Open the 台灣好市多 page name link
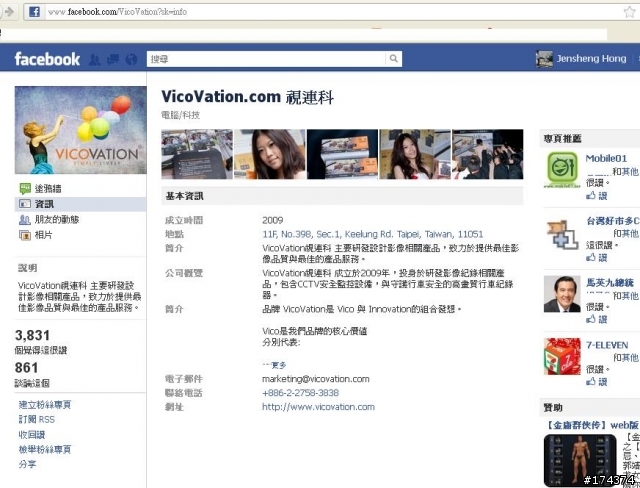Screen dimensions: 640x488 (x=613, y=221)
